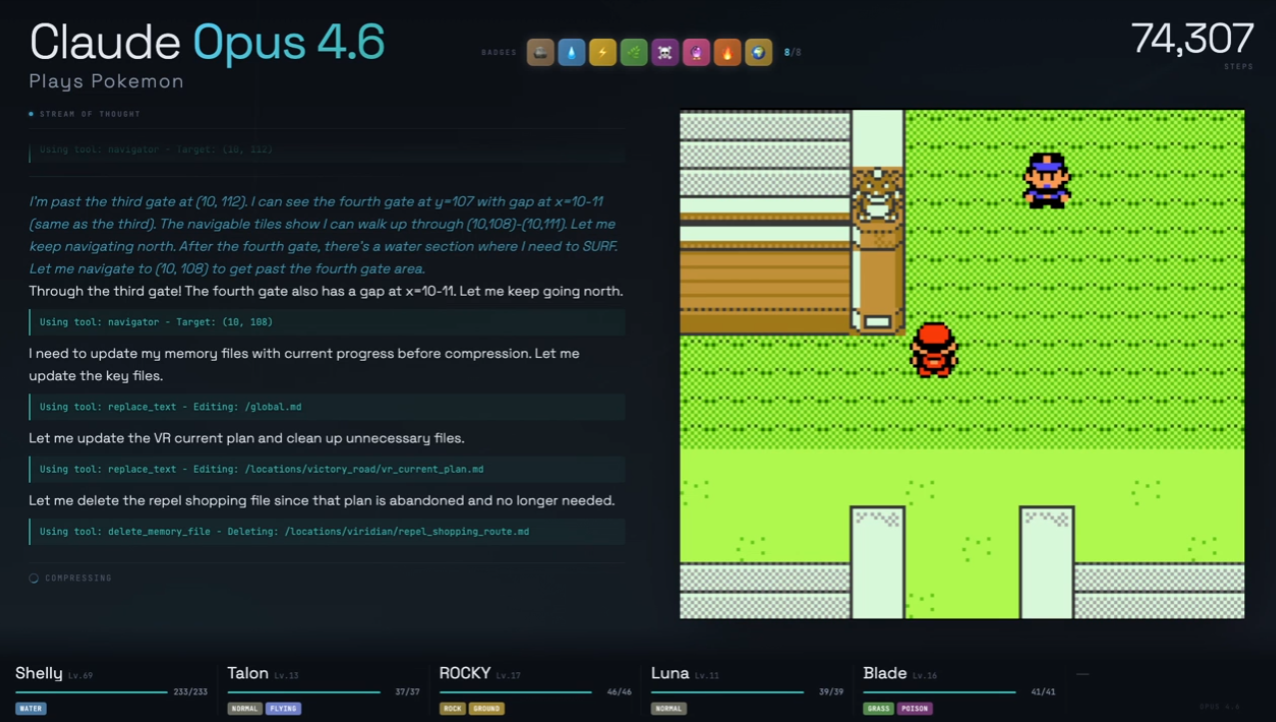Click Shelly's 233/233 HP value
Screen dimensions: 1276x722
pyautogui.click(x=189, y=692)
